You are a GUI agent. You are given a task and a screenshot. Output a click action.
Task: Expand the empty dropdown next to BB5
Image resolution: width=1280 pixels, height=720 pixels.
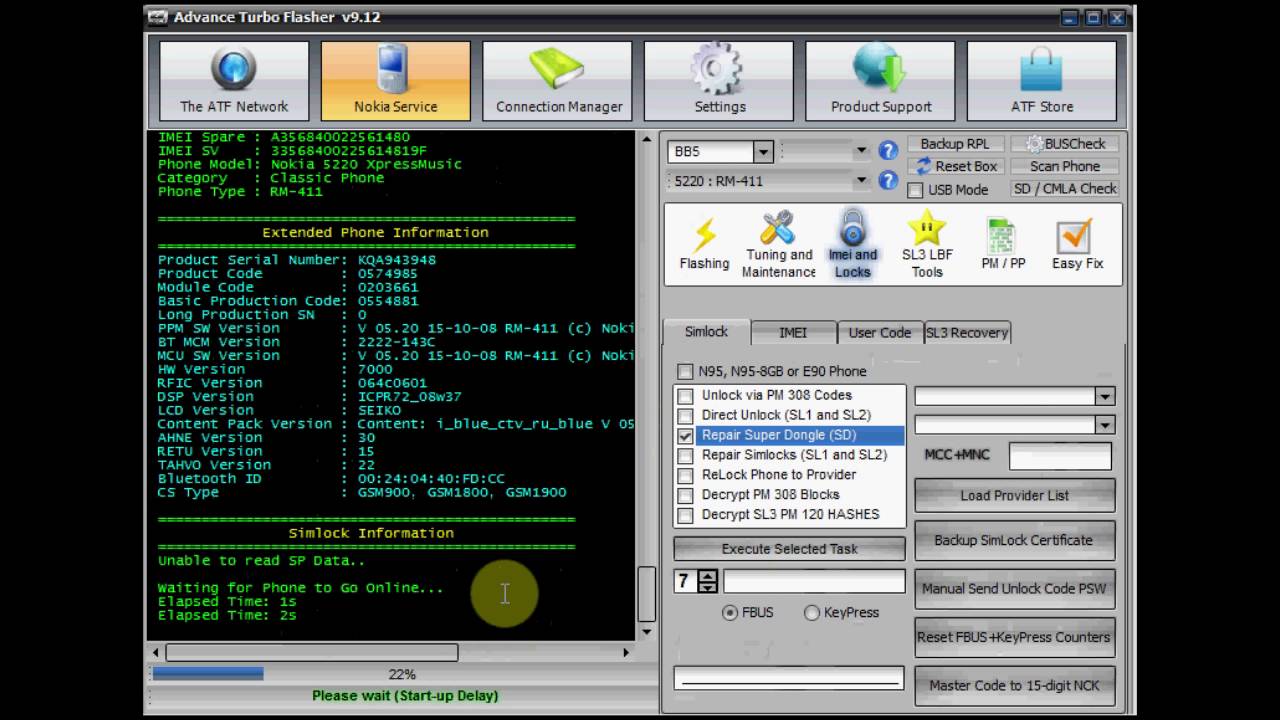861,151
